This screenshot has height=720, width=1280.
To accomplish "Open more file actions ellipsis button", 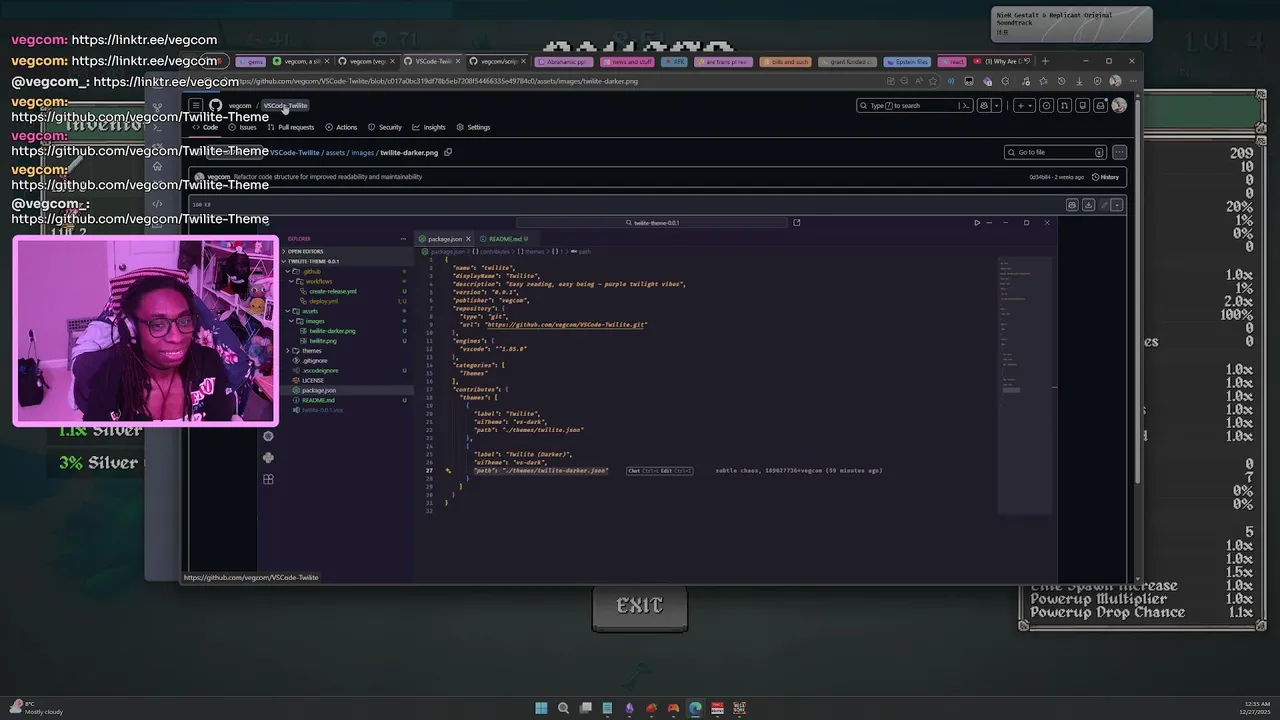I will [1119, 152].
